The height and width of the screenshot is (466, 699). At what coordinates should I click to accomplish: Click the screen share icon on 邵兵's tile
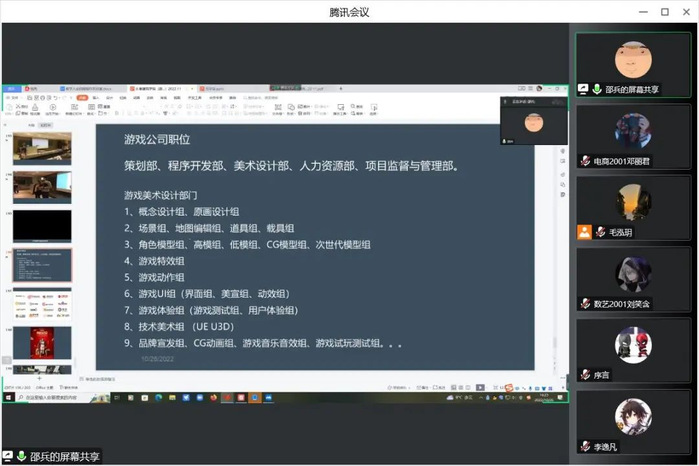click(x=584, y=88)
